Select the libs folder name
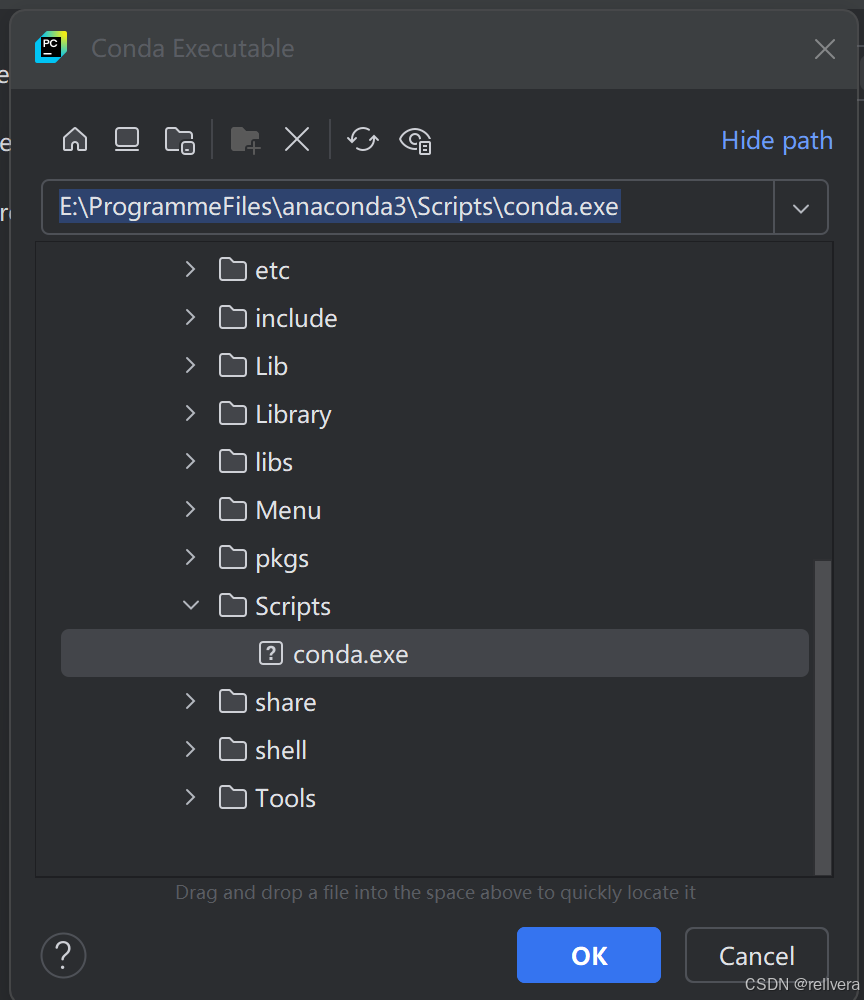Screen dimensions: 864x1000 (x=274, y=462)
